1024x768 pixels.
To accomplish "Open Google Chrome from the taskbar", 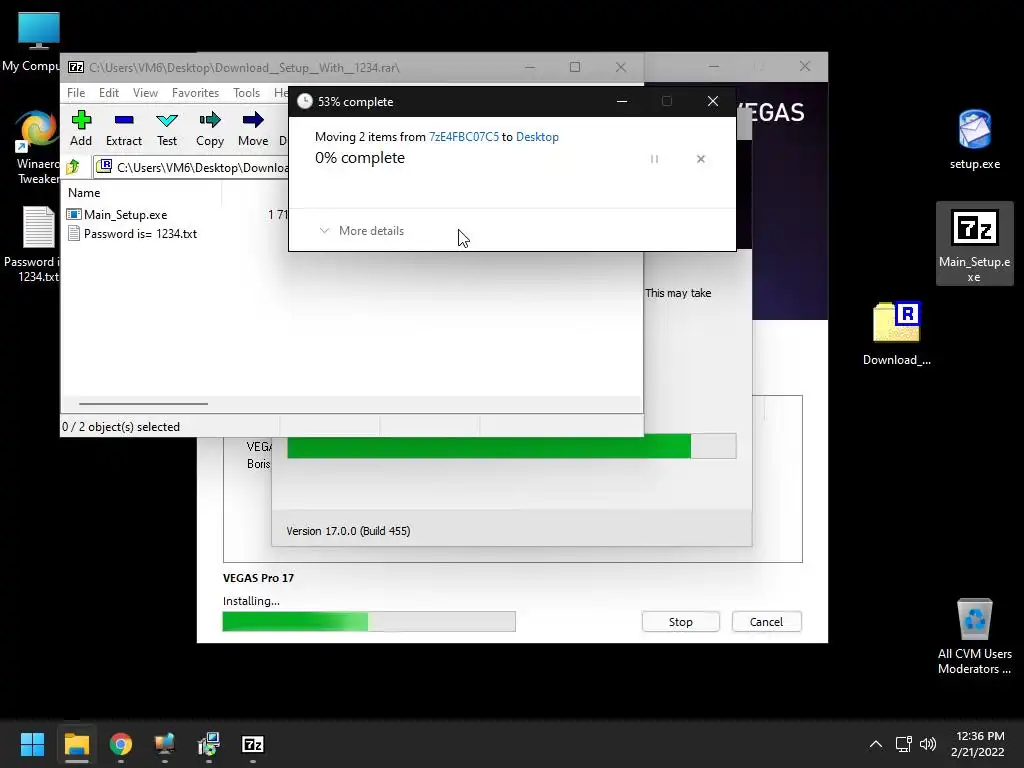I will [121, 744].
